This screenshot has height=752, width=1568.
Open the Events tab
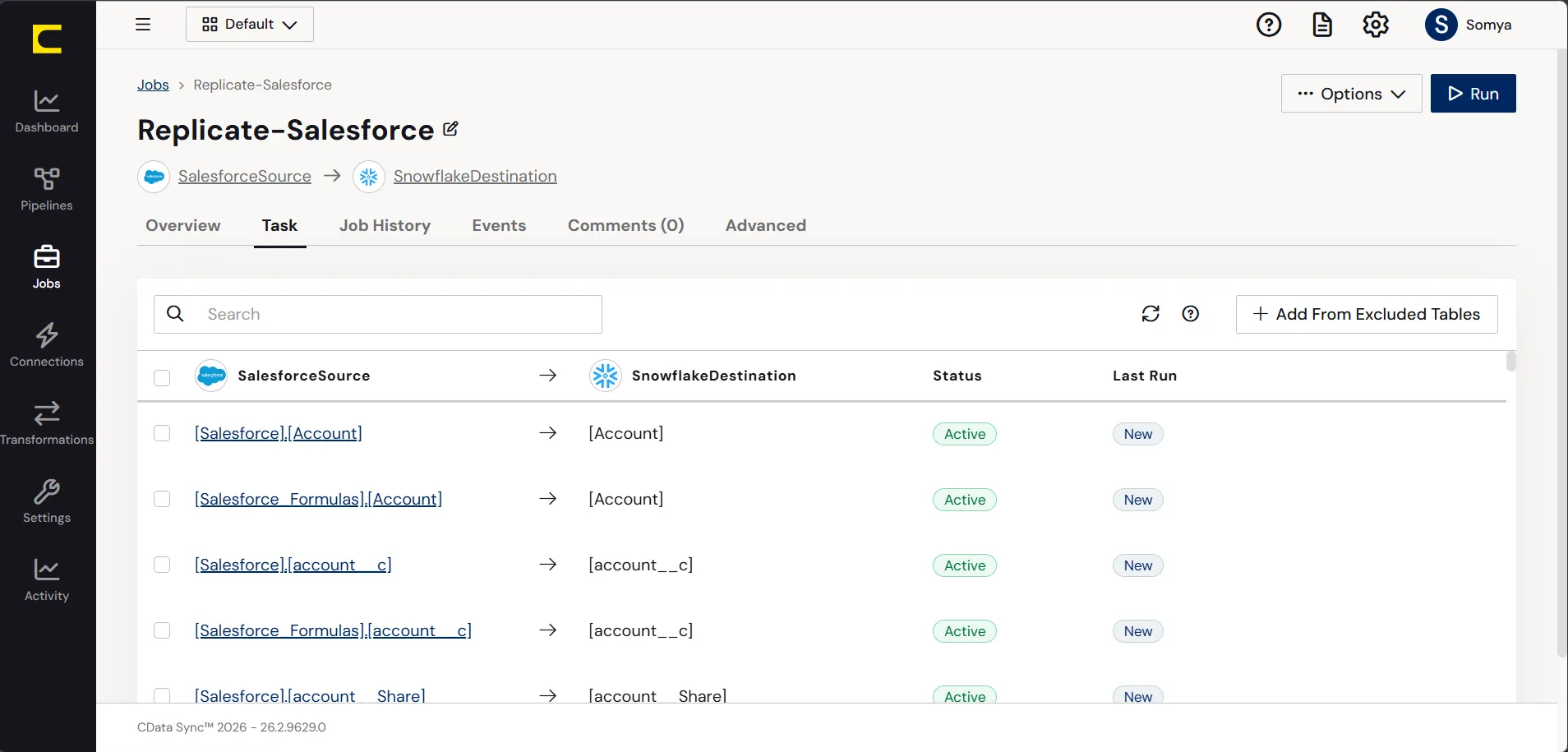[499, 225]
